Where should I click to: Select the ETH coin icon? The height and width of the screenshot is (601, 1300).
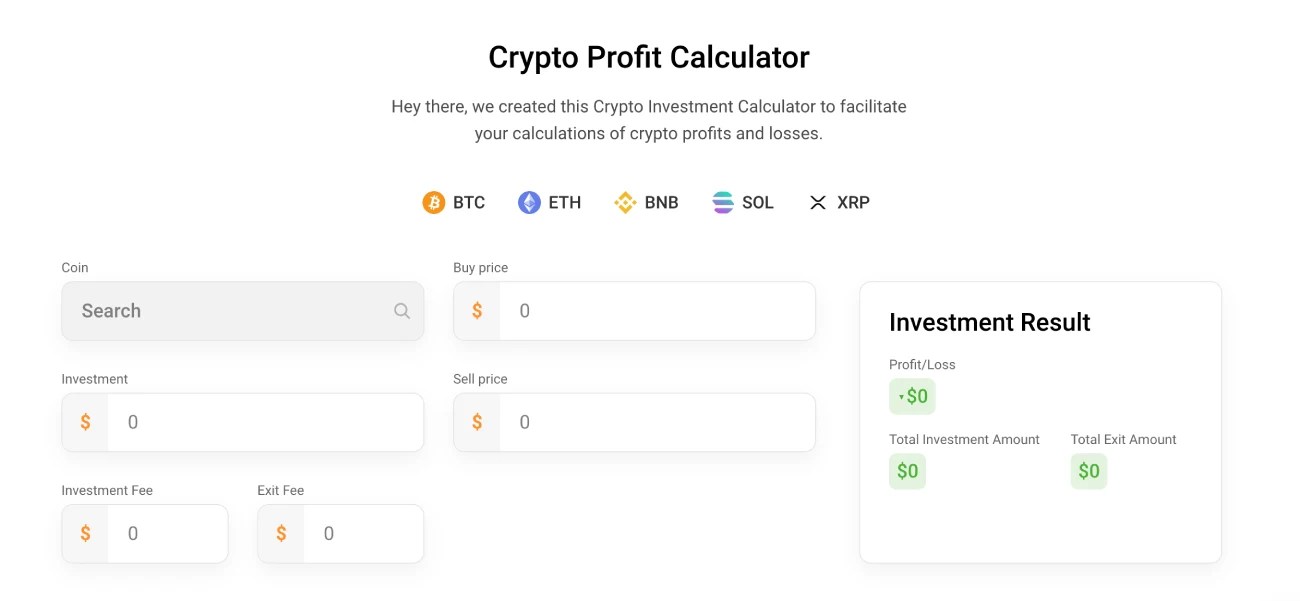click(528, 202)
